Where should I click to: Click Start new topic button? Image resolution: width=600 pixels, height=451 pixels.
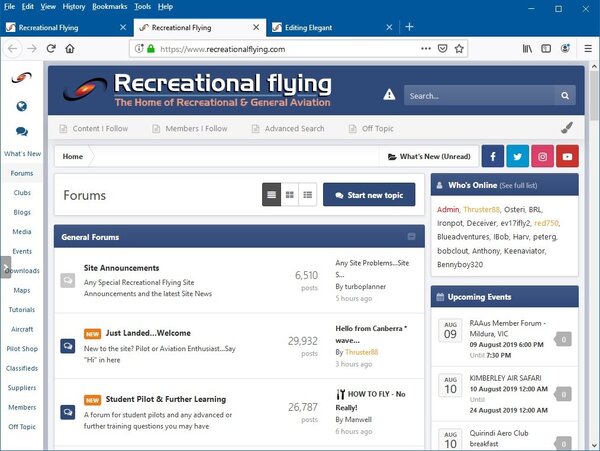(369, 195)
